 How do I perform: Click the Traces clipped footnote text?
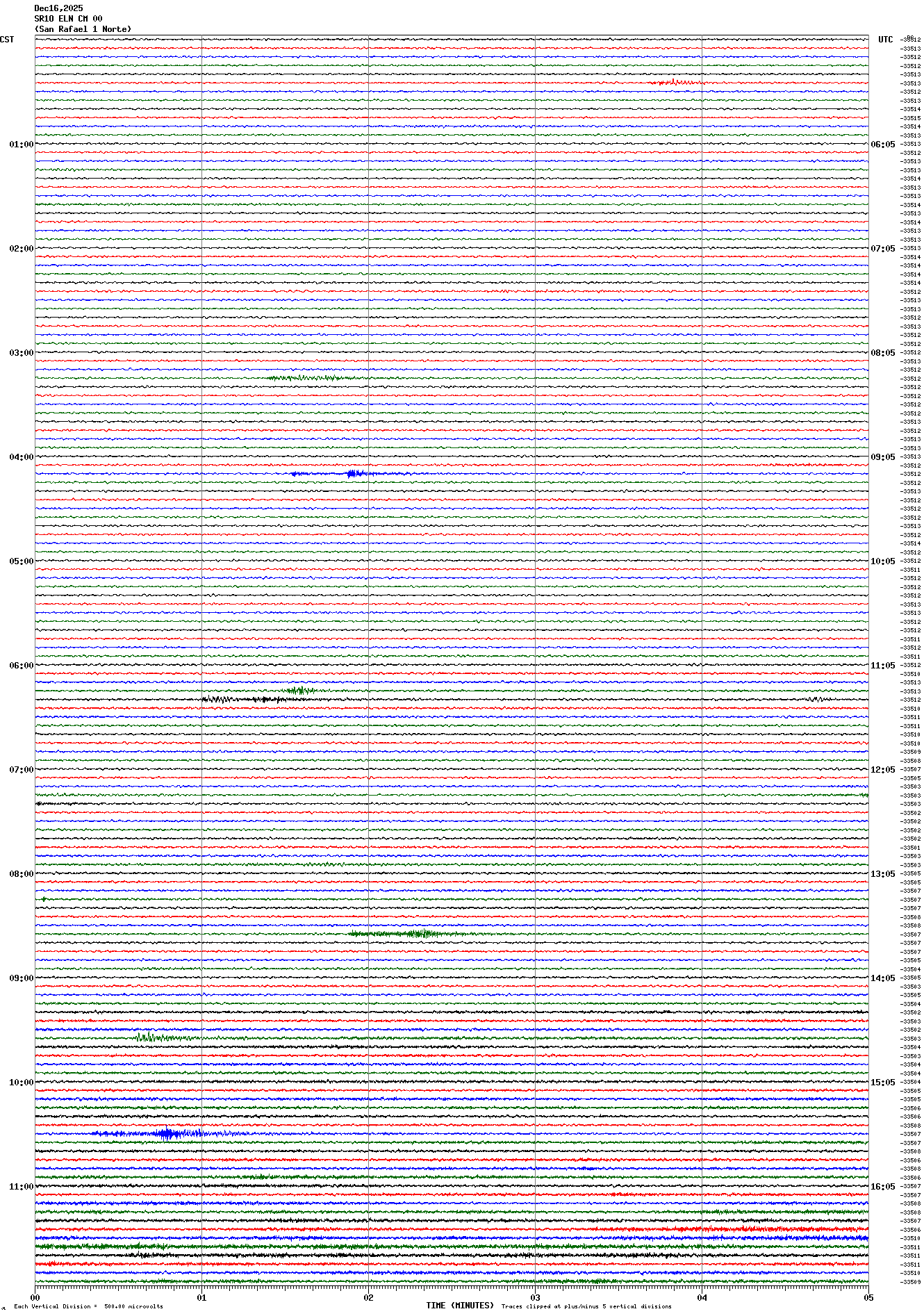[x=586, y=1306]
